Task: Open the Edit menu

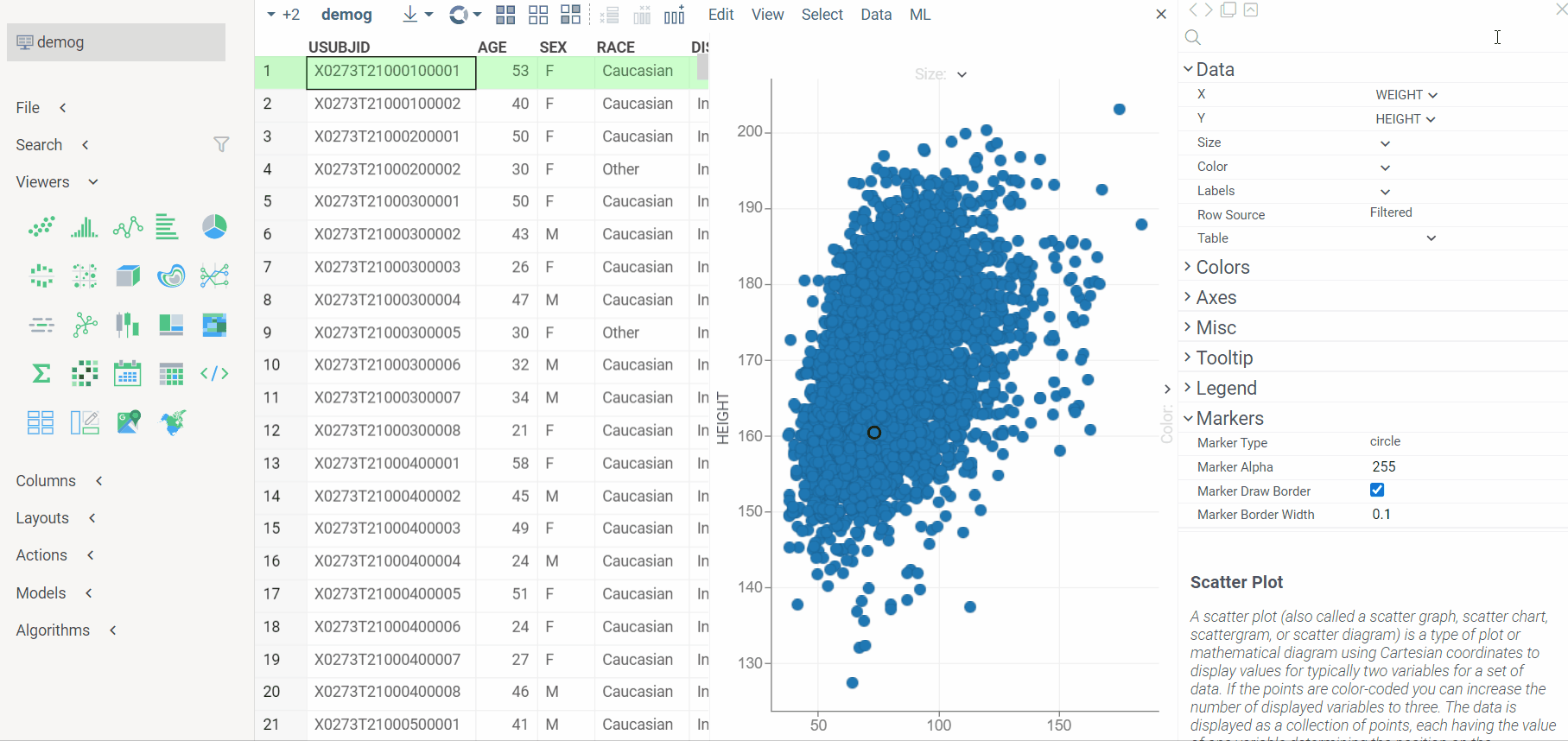Action: click(x=721, y=15)
